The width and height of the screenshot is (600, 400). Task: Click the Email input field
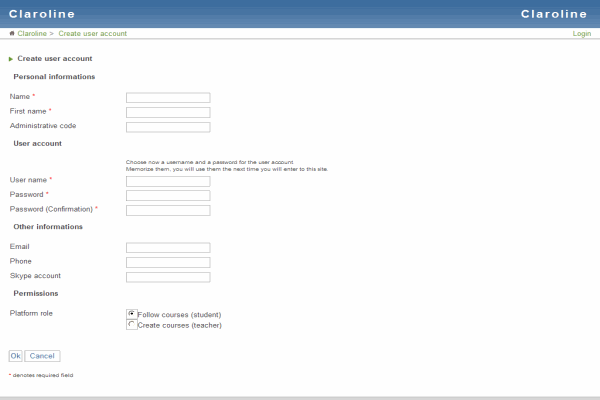(x=168, y=247)
